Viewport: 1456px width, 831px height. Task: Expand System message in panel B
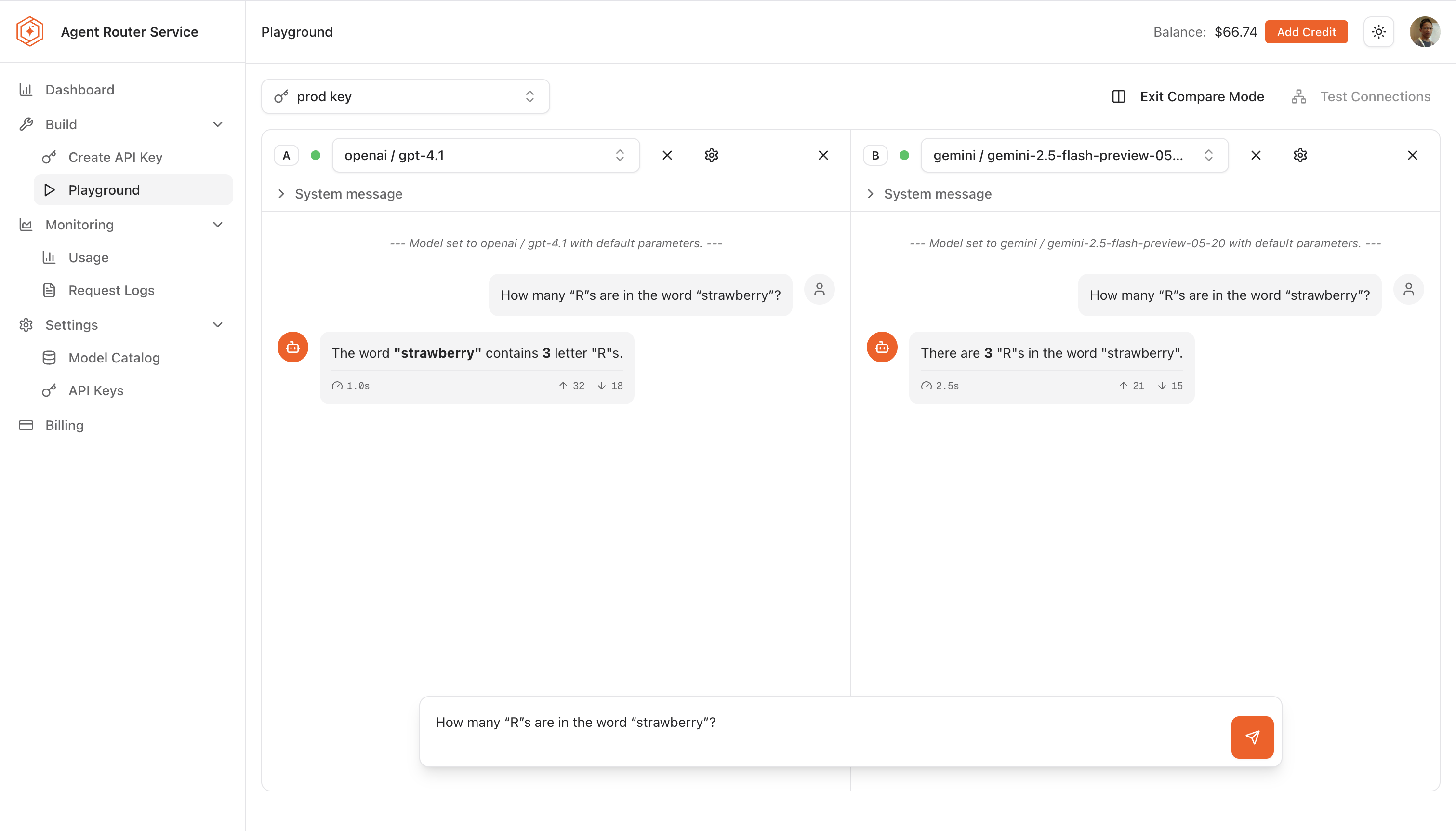929,194
